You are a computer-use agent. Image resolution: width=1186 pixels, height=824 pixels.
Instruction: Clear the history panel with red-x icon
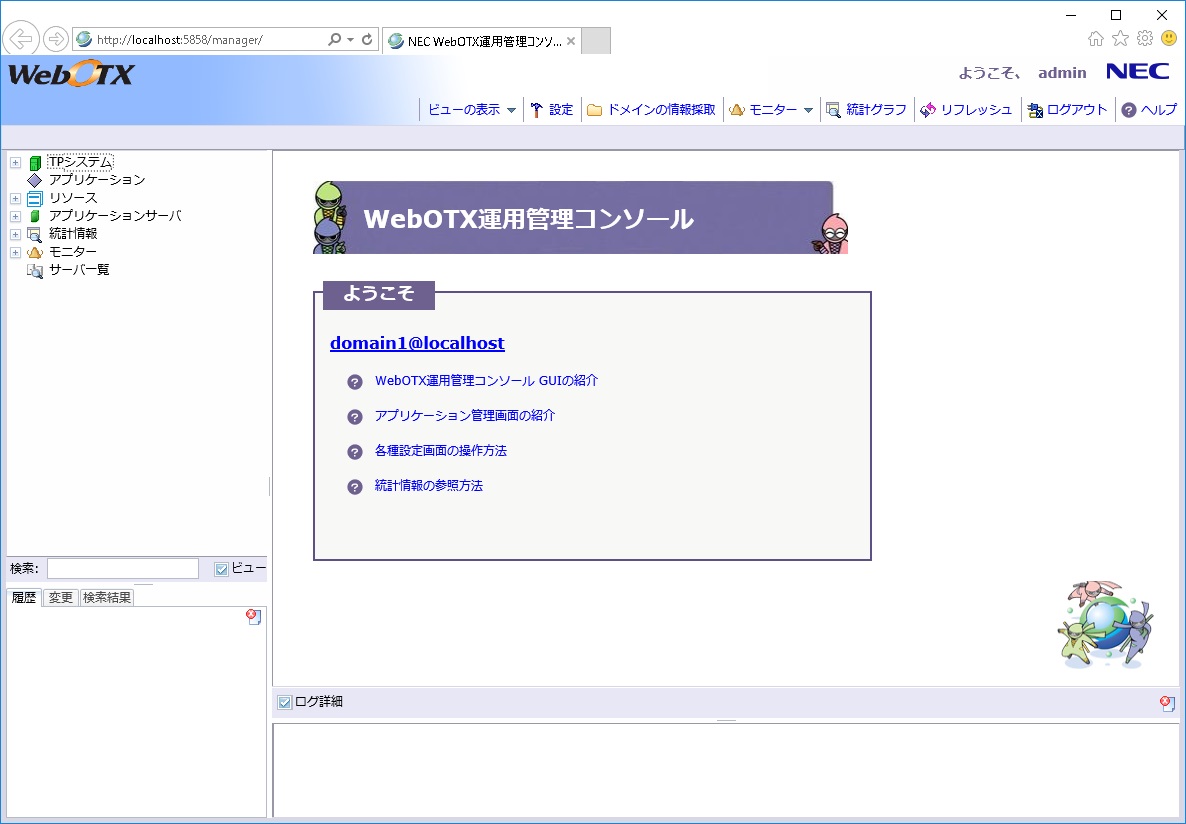click(x=253, y=617)
